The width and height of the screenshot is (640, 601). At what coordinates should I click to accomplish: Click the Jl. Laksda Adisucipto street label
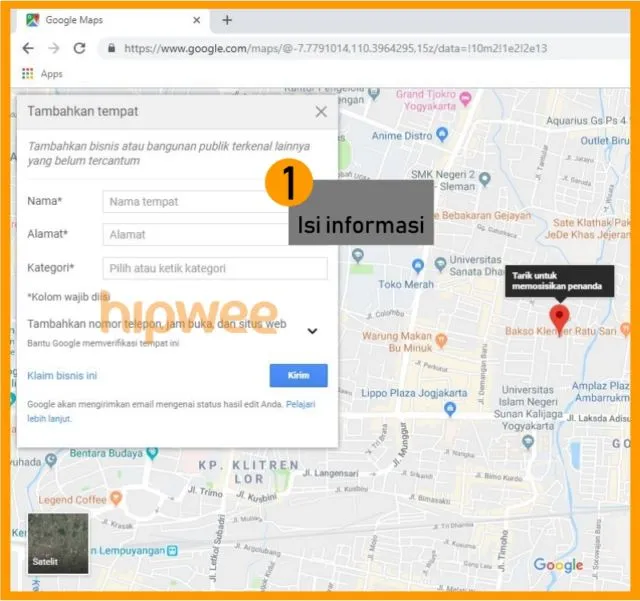click(x=598, y=418)
